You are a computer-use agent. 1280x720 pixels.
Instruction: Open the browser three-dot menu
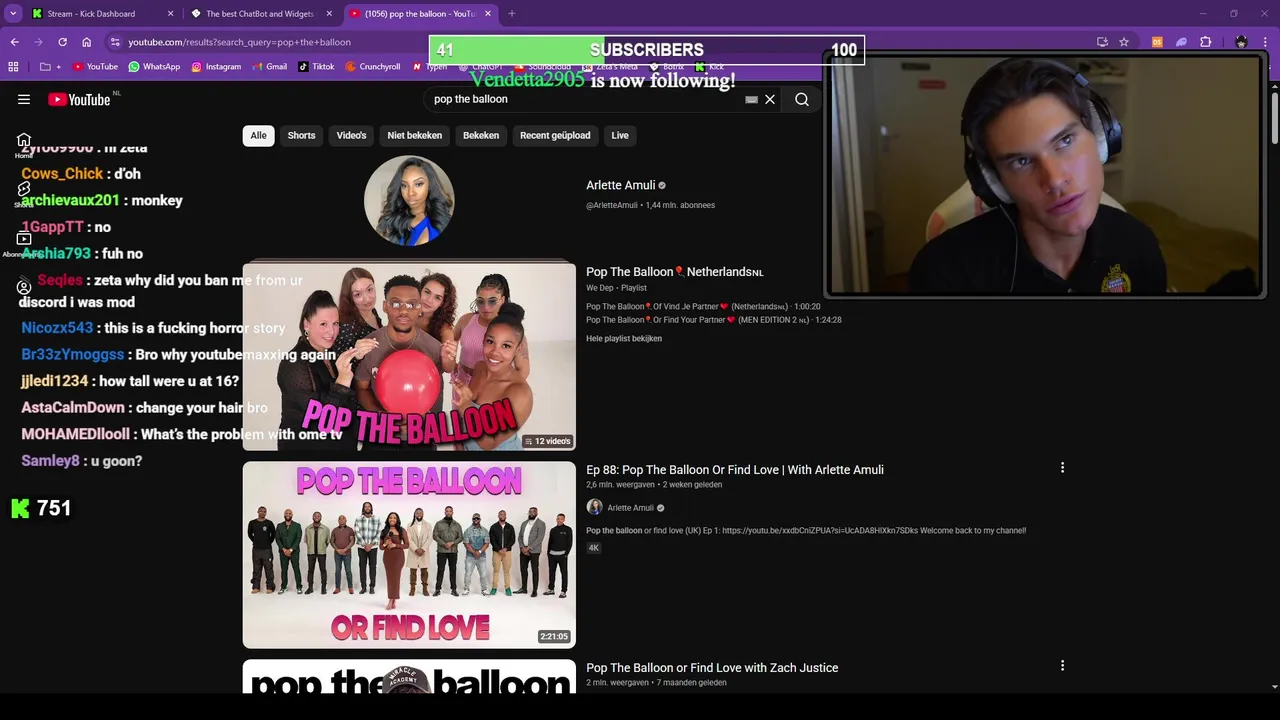tap(1265, 42)
